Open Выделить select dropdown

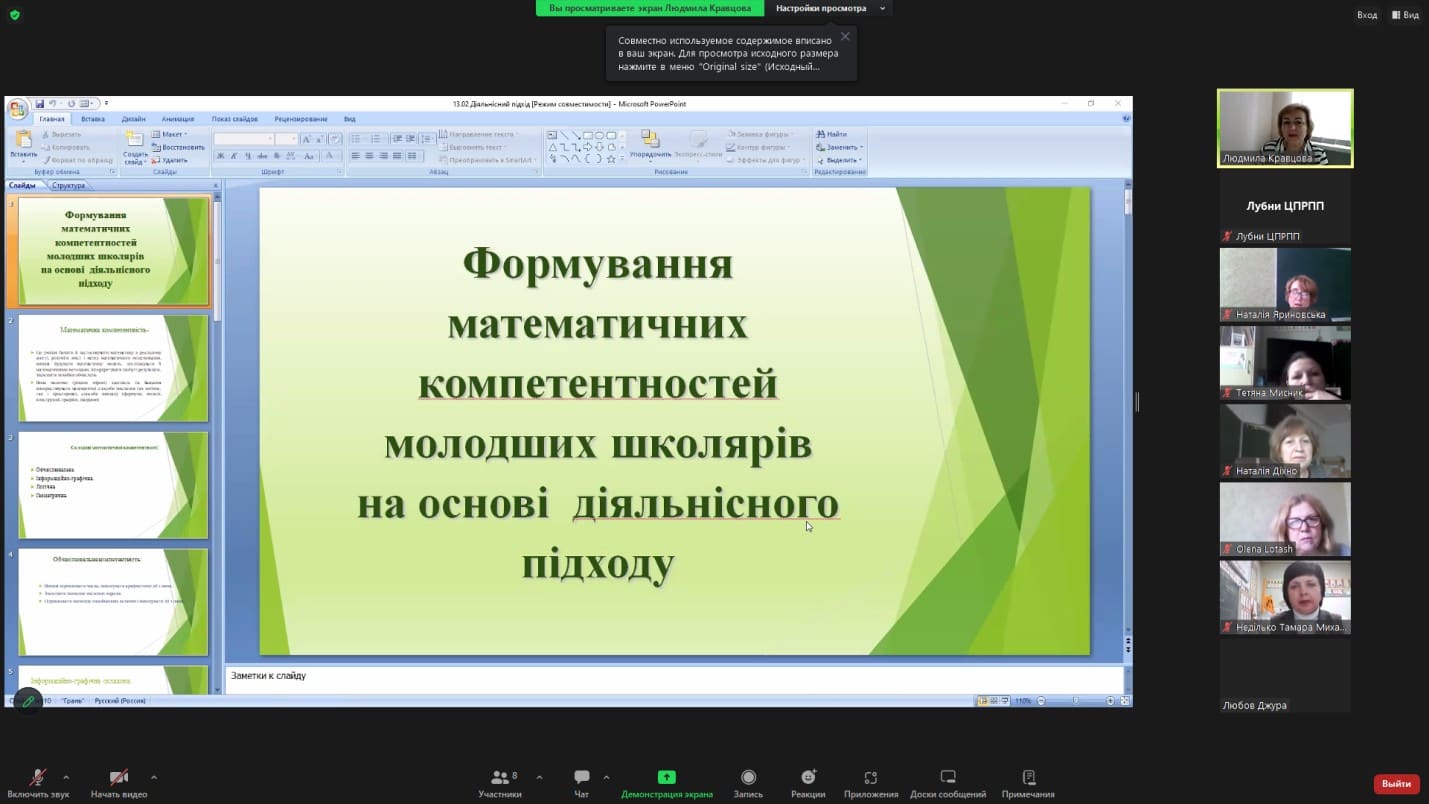[840, 160]
